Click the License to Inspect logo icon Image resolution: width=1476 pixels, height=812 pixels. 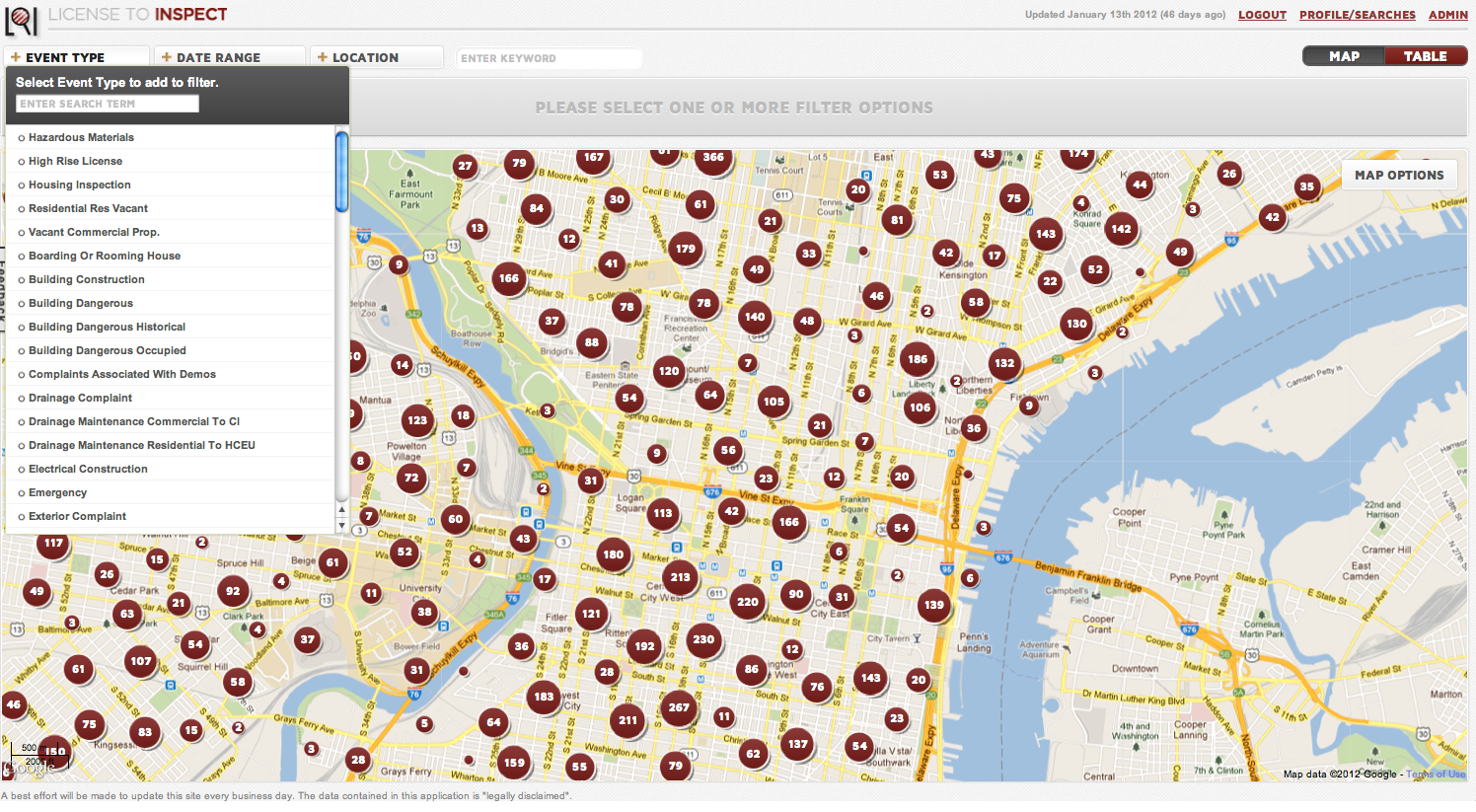21,19
